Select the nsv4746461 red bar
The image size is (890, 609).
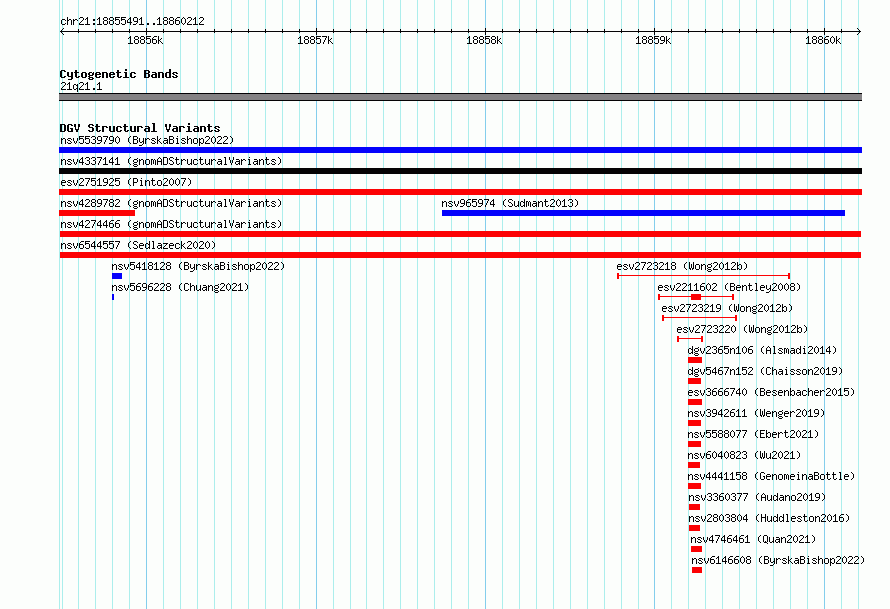click(x=696, y=549)
